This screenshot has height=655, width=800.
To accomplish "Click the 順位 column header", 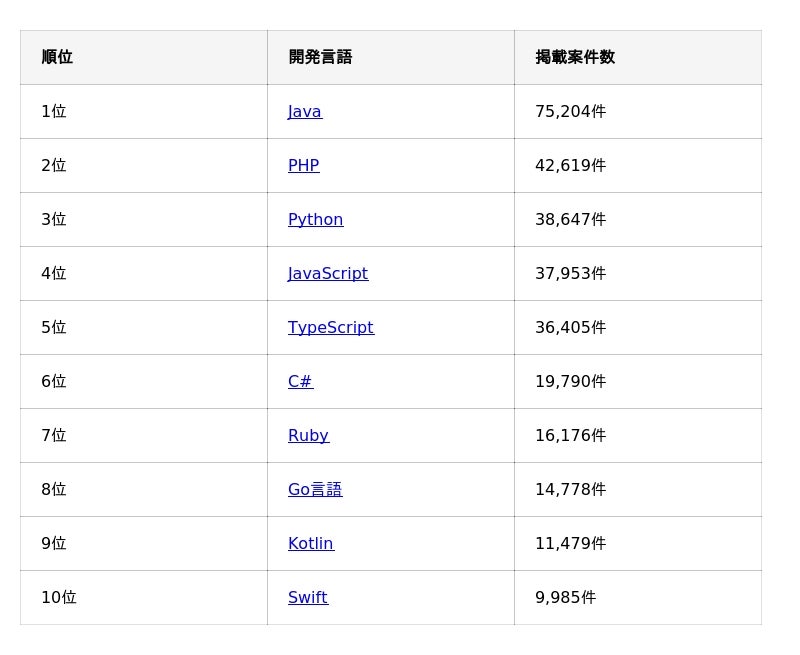I will click(57, 58).
